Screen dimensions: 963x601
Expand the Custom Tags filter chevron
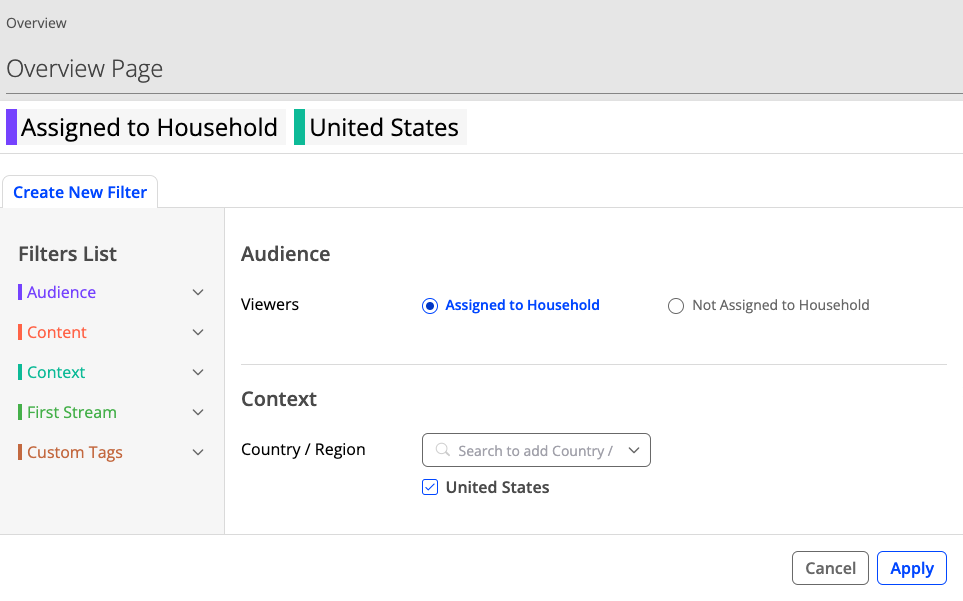tap(198, 452)
